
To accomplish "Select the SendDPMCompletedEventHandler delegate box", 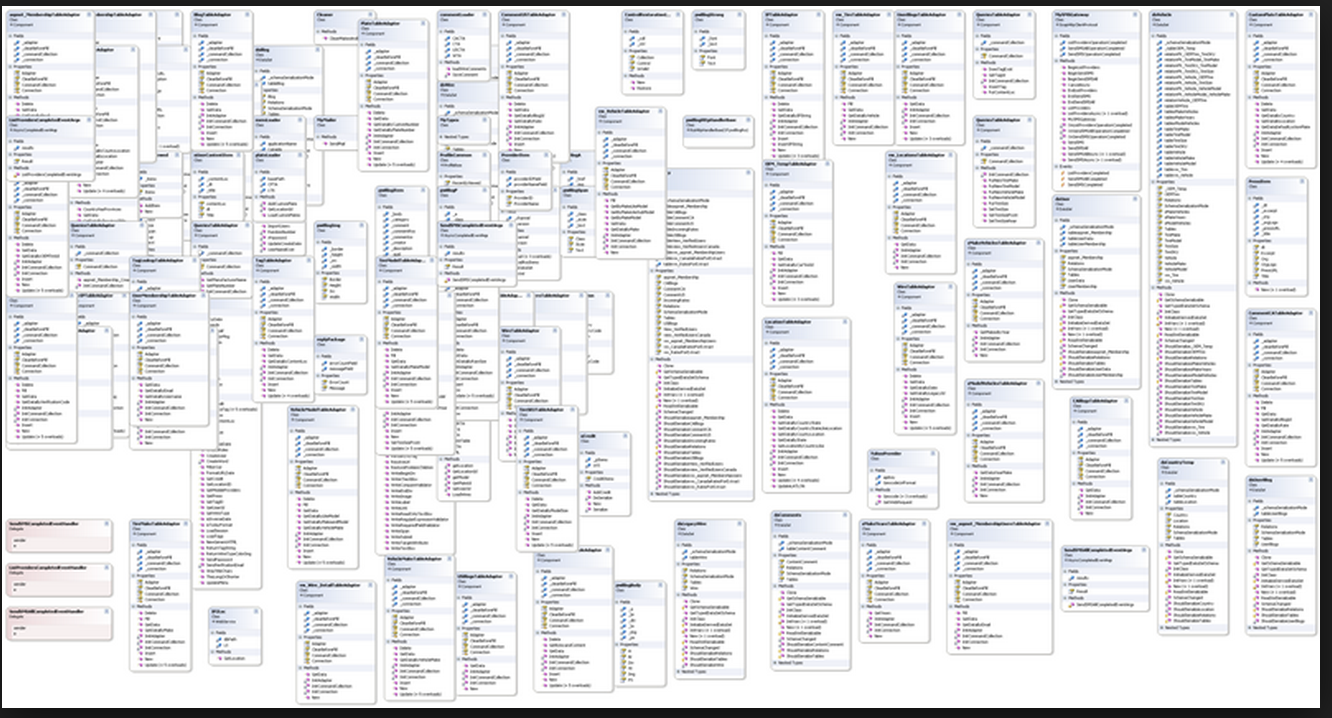I will (x=60, y=536).
